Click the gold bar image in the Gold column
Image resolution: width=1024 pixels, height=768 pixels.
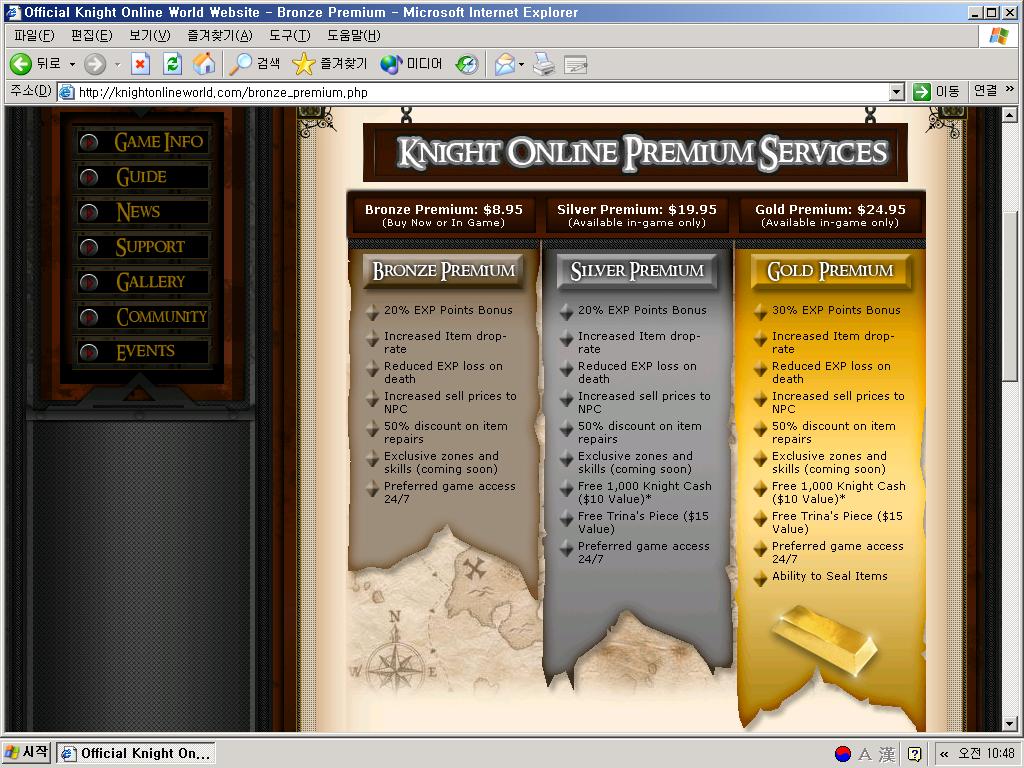click(x=826, y=641)
